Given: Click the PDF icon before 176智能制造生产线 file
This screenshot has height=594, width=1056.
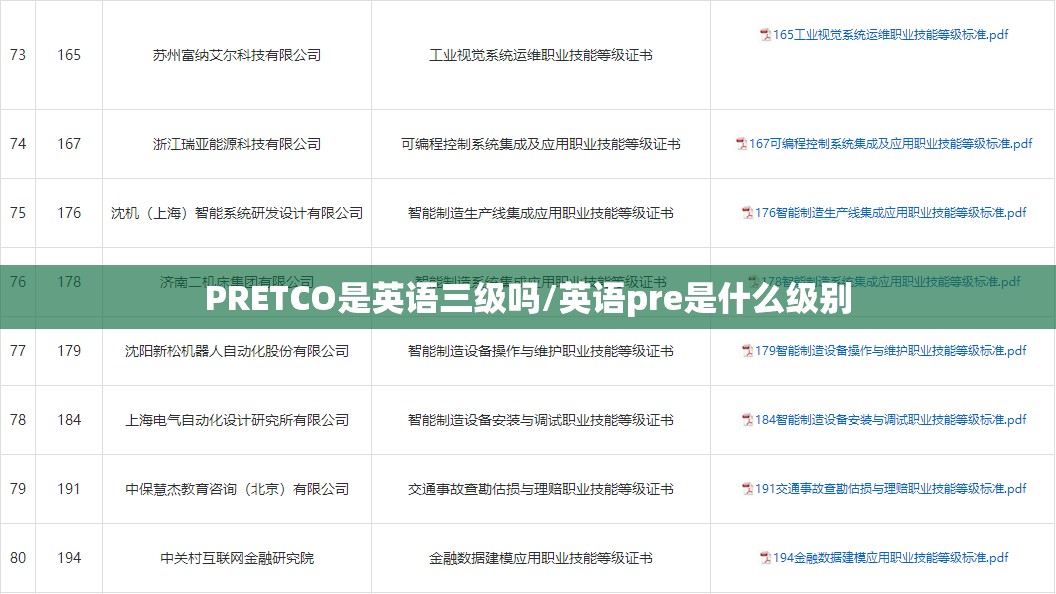Looking at the screenshot, I should [748, 213].
